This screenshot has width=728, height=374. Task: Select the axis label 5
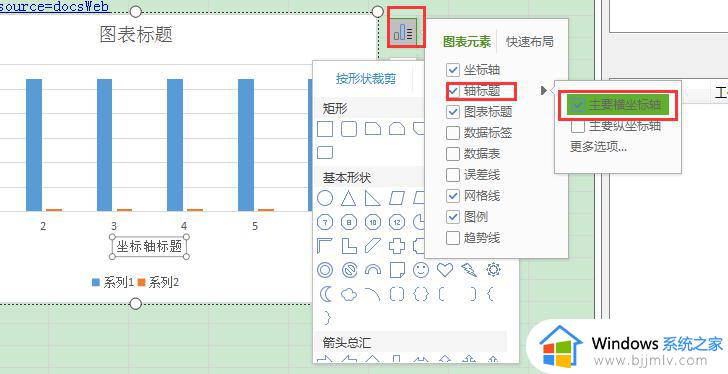coord(255,226)
